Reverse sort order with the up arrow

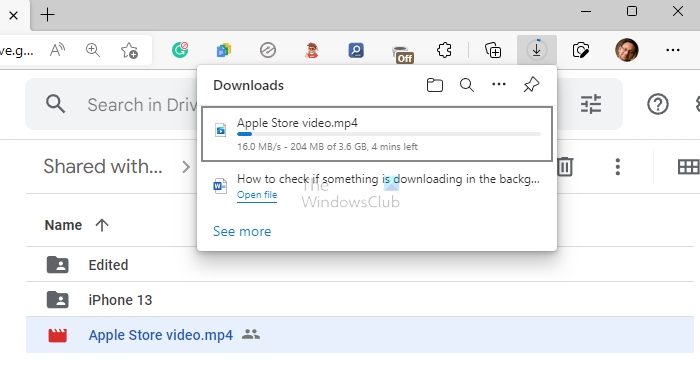click(x=102, y=225)
